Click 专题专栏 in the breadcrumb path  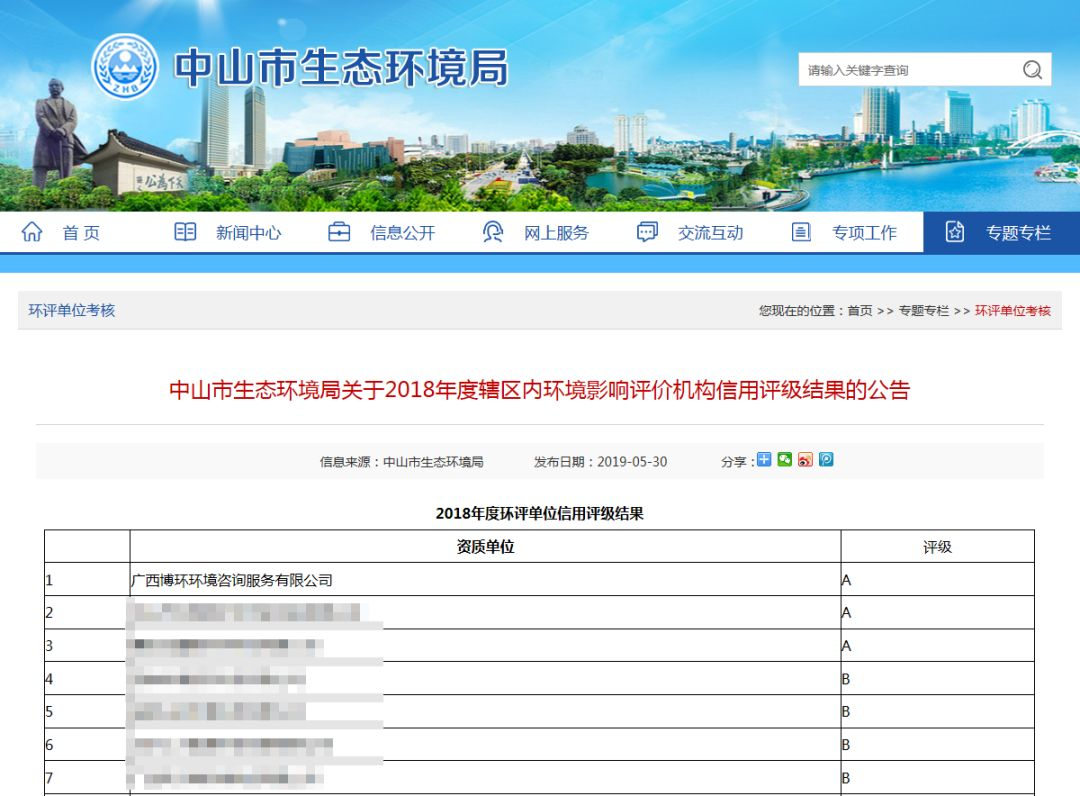(x=923, y=311)
